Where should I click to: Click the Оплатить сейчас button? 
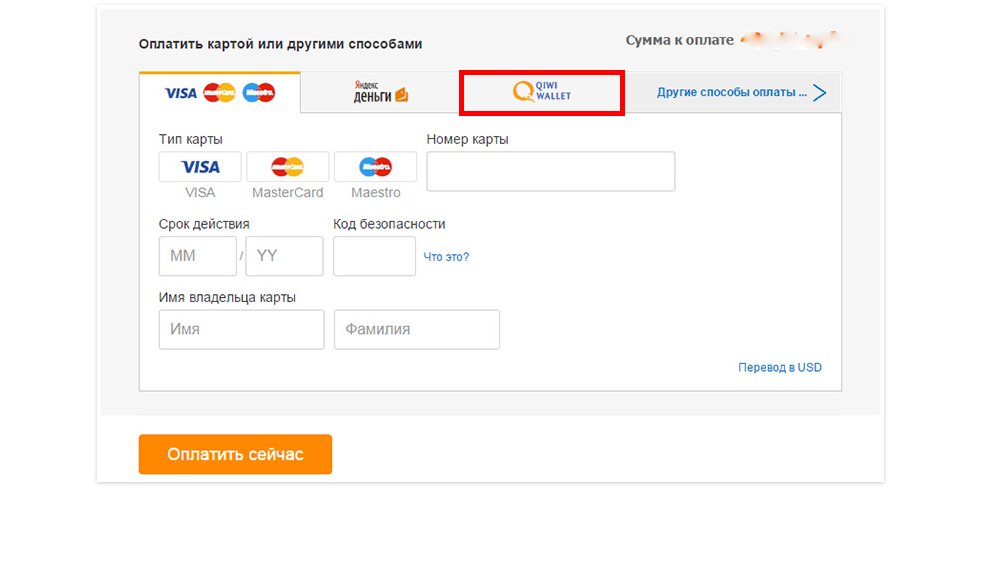coord(236,454)
